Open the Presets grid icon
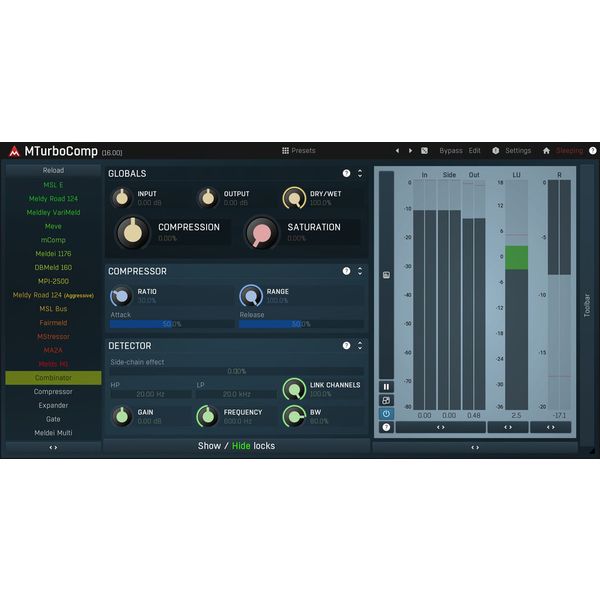 285,151
